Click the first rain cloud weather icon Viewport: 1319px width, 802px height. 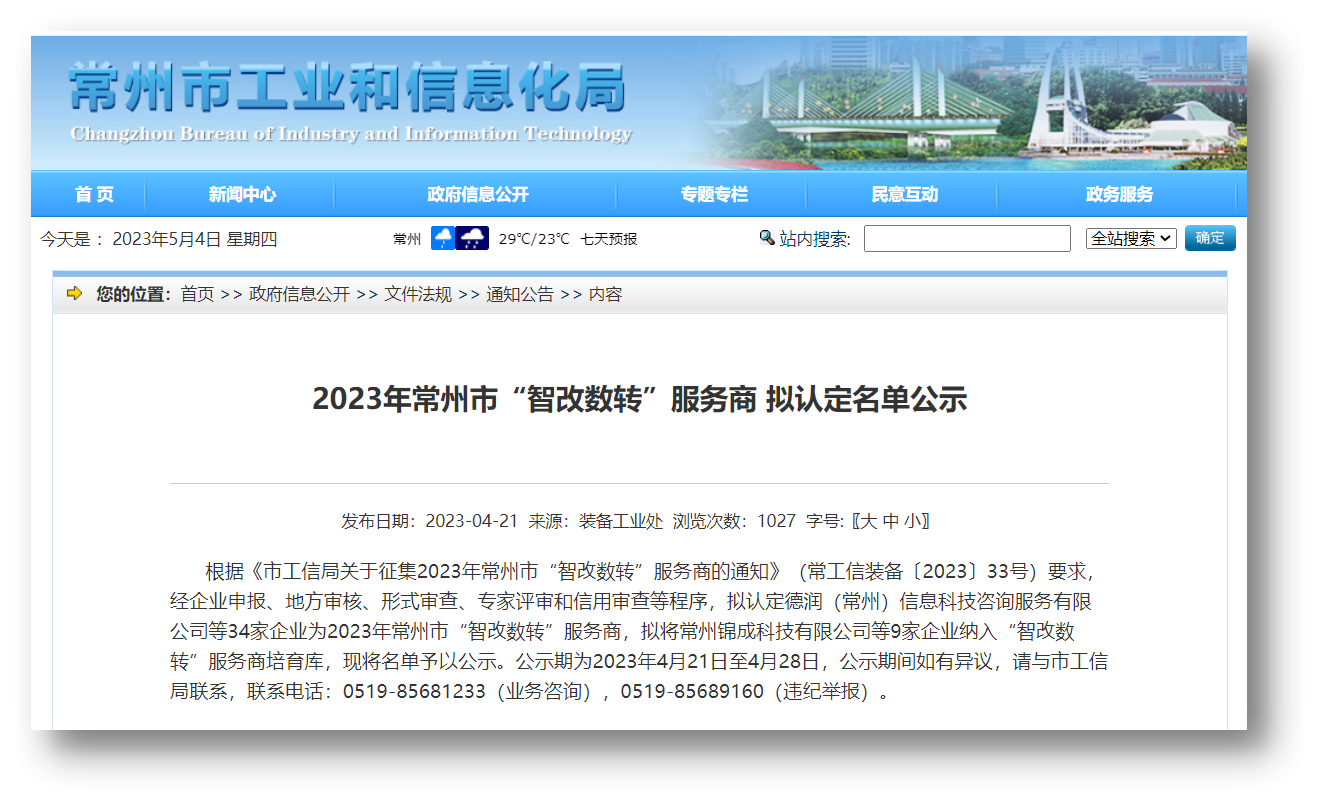pos(442,238)
